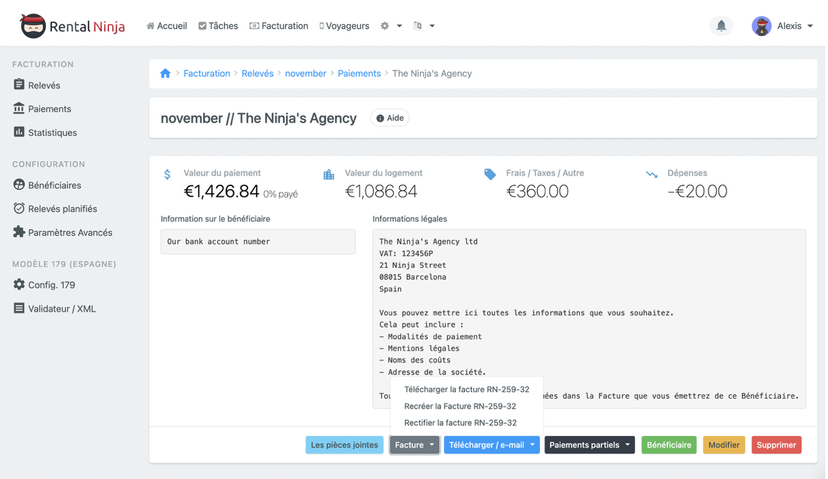This screenshot has height=479, width=828.
Task: Click the €1,426.84 payment value
Action: tap(221, 191)
